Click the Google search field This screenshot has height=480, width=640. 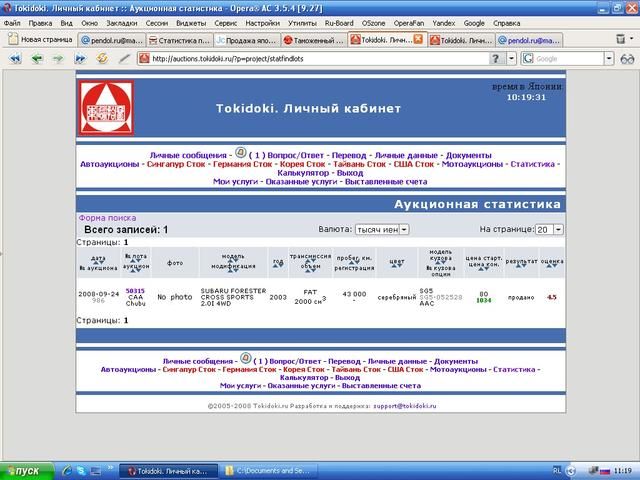pos(569,59)
